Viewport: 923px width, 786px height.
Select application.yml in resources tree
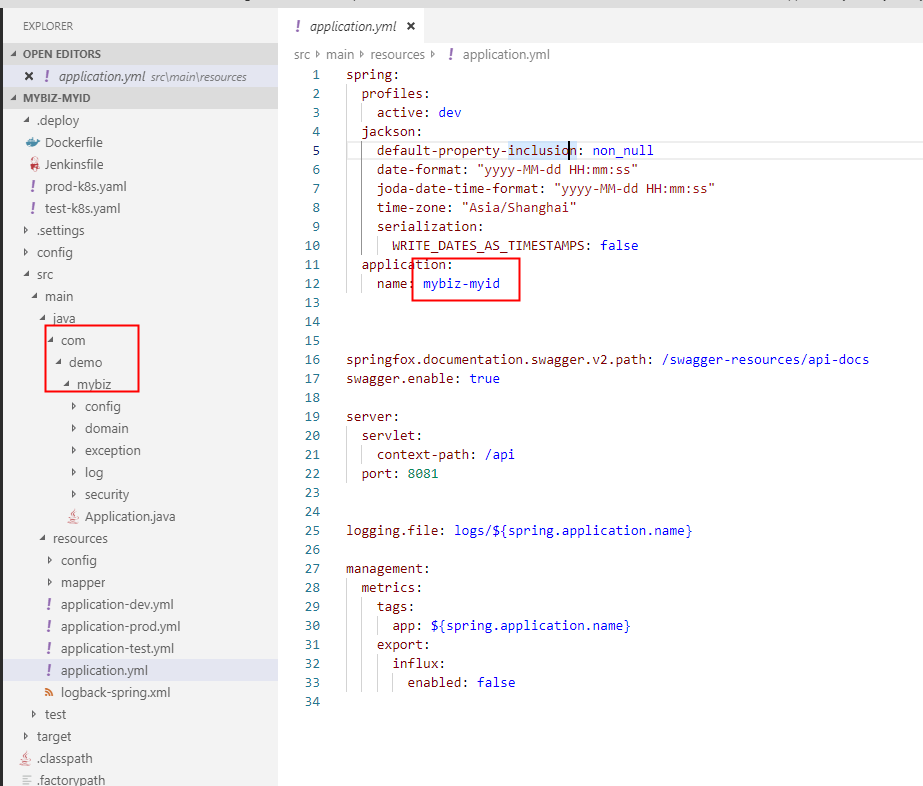[104, 670]
